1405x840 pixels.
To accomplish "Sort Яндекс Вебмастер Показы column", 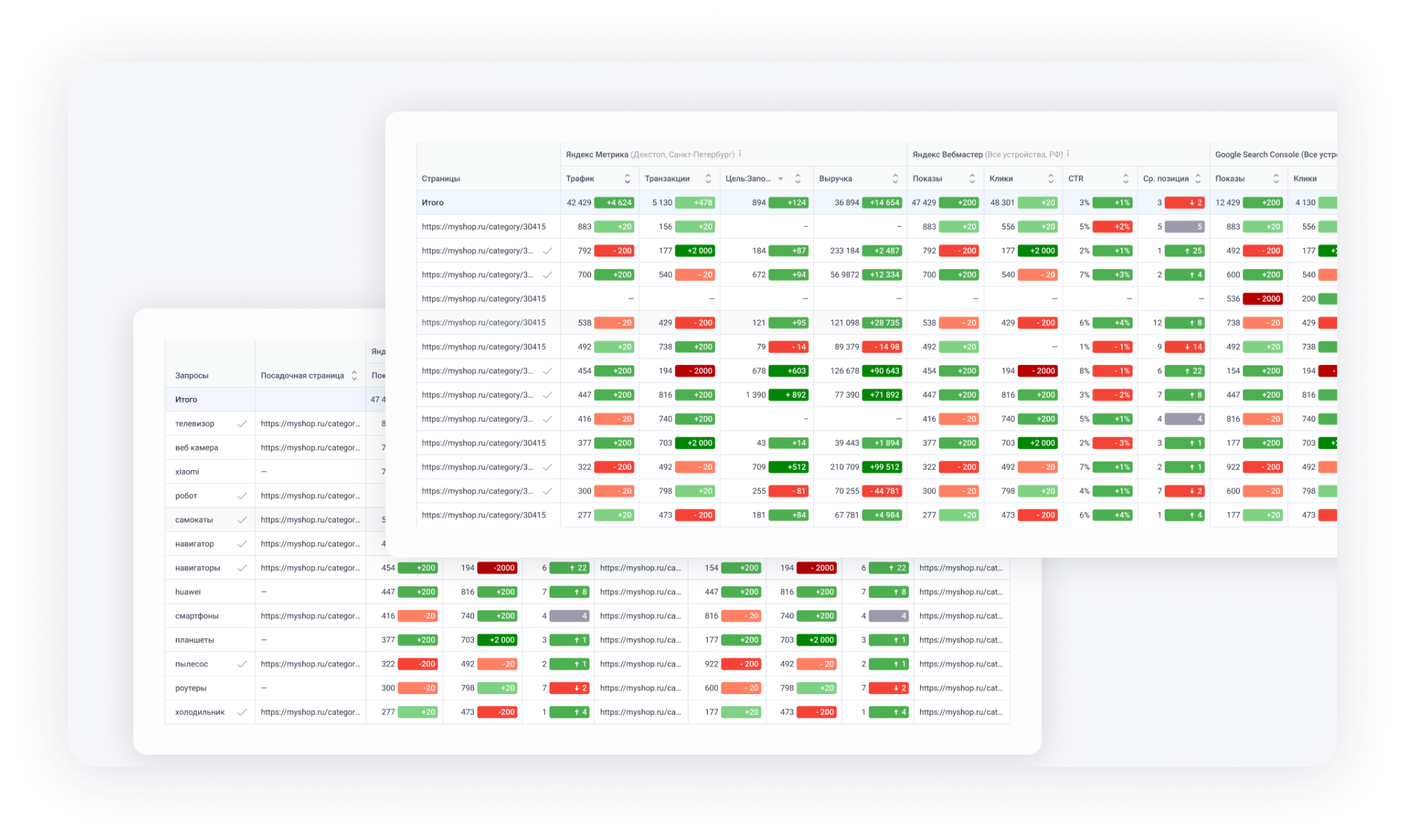I will [x=972, y=179].
